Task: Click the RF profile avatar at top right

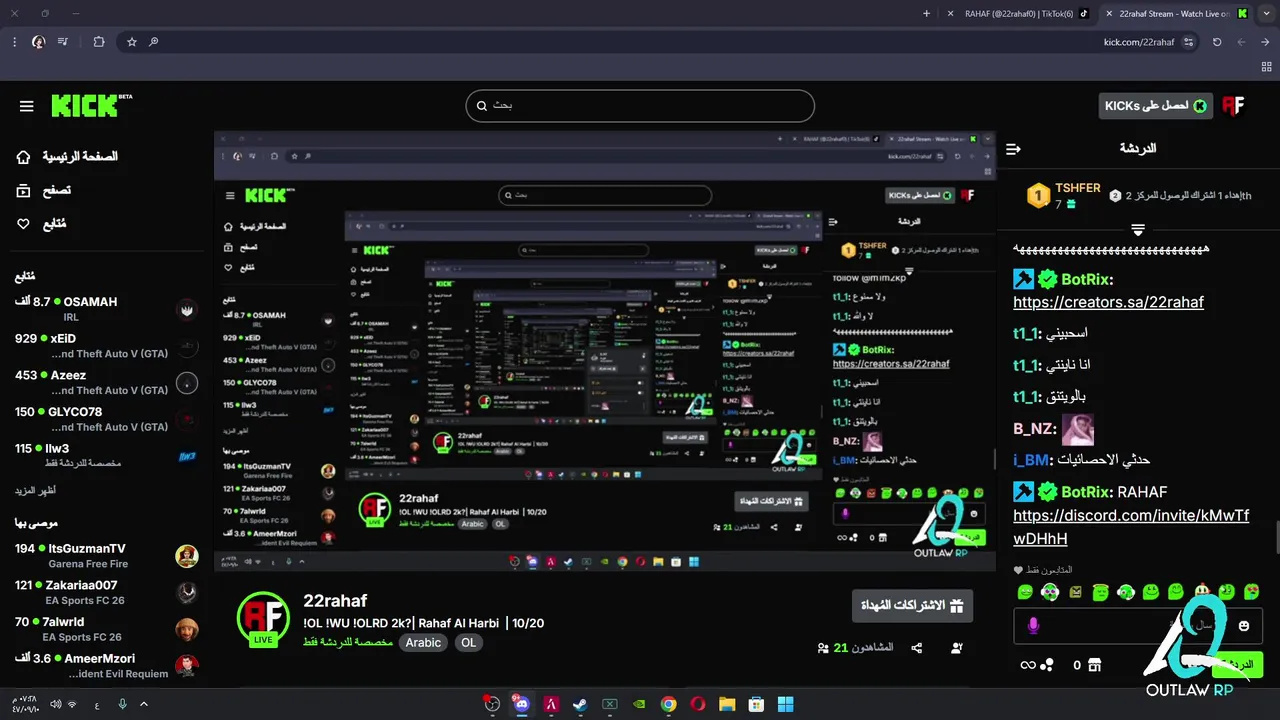Action: [x=1233, y=106]
